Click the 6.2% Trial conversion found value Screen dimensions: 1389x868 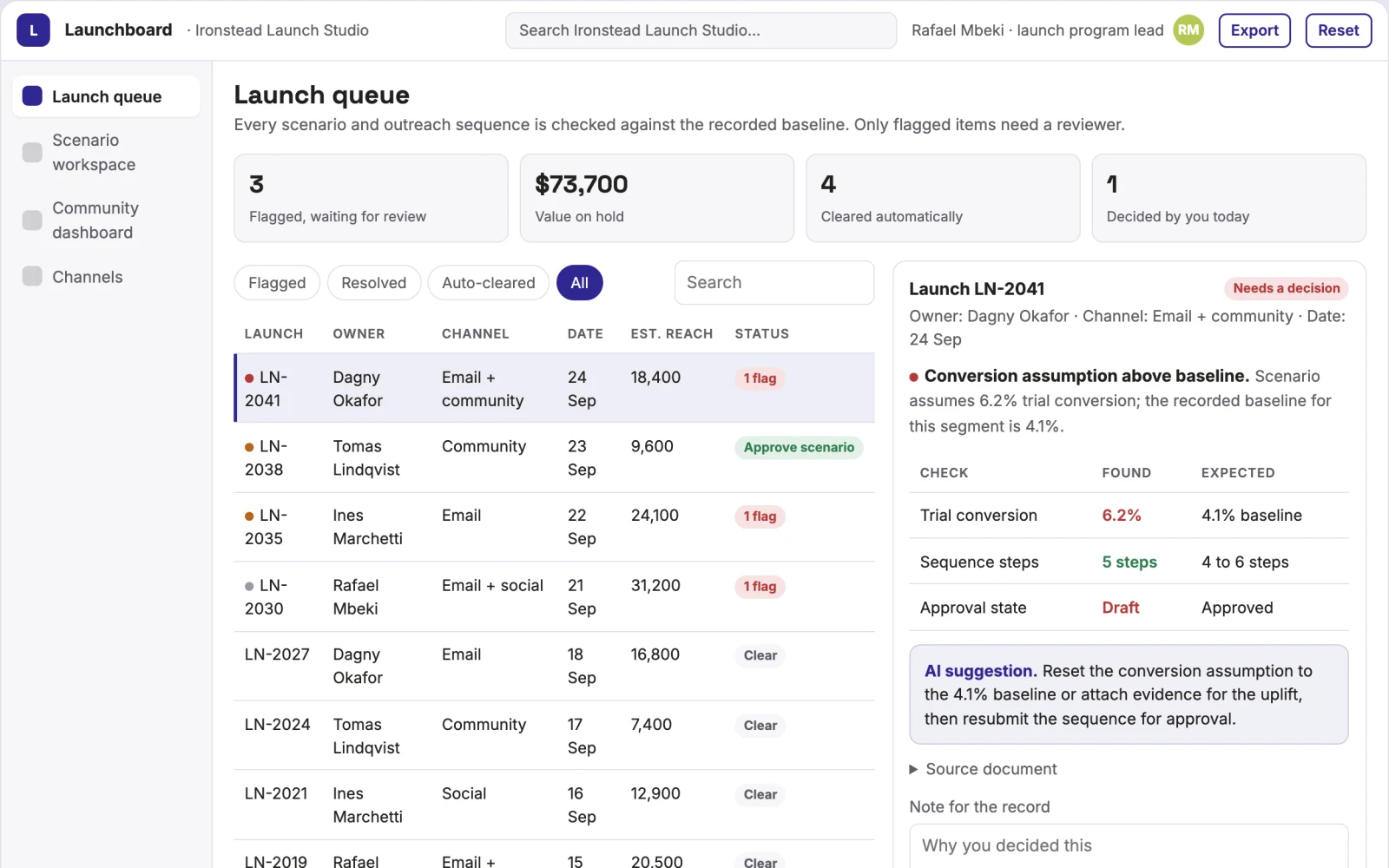click(x=1122, y=516)
